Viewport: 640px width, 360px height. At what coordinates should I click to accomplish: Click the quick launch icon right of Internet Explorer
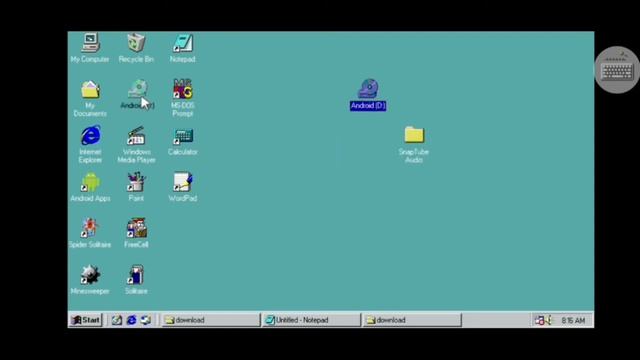(x=146, y=320)
